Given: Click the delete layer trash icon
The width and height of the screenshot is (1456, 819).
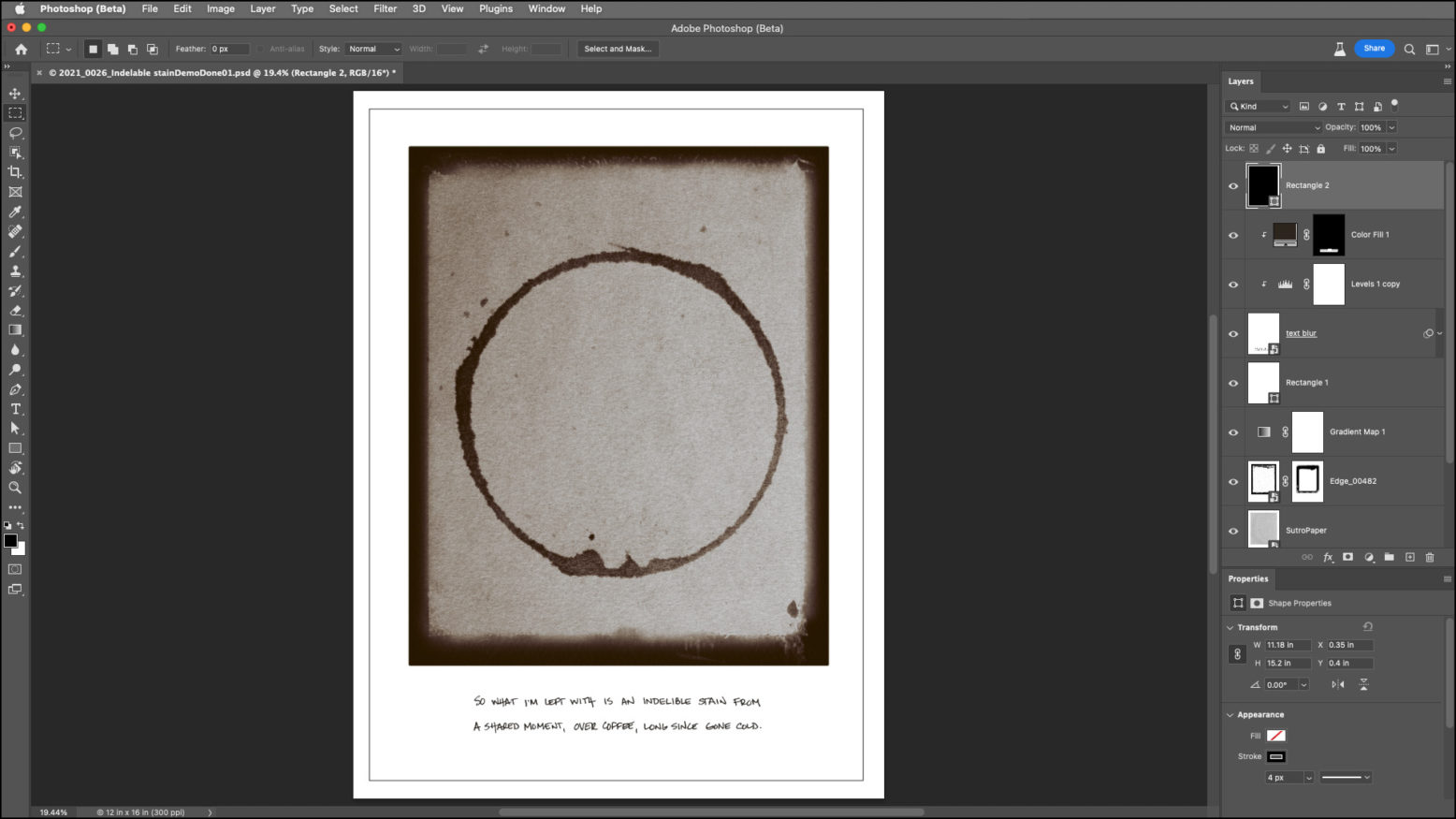Looking at the screenshot, I should [x=1430, y=557].
